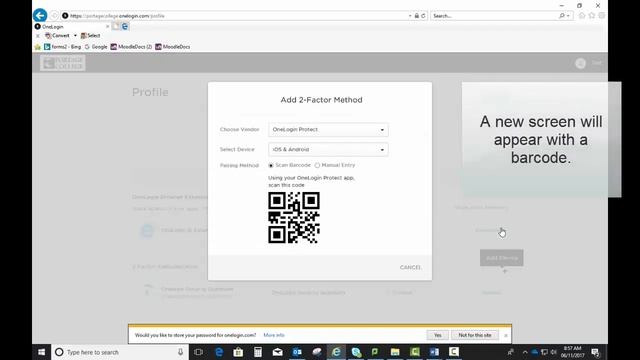
Task: Click the Portage College logo
Action: pos(63,63)
